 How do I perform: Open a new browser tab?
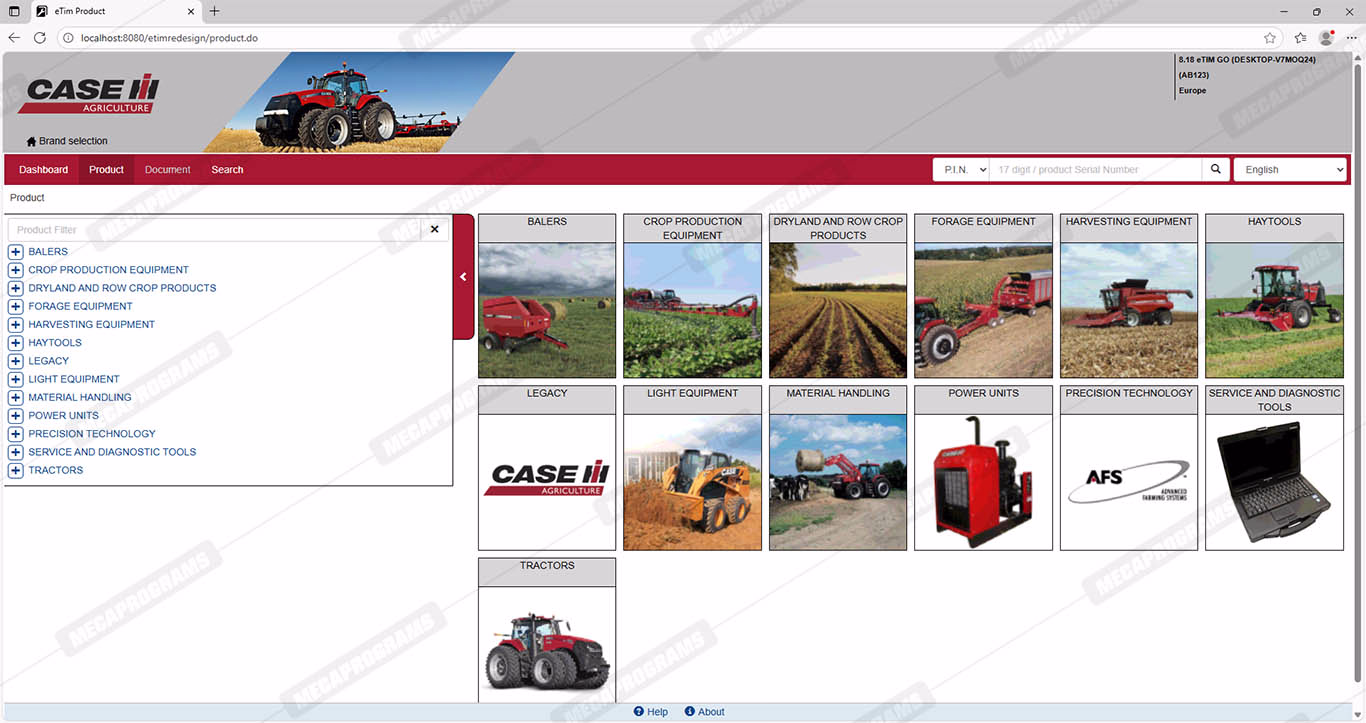click(214, 11)
